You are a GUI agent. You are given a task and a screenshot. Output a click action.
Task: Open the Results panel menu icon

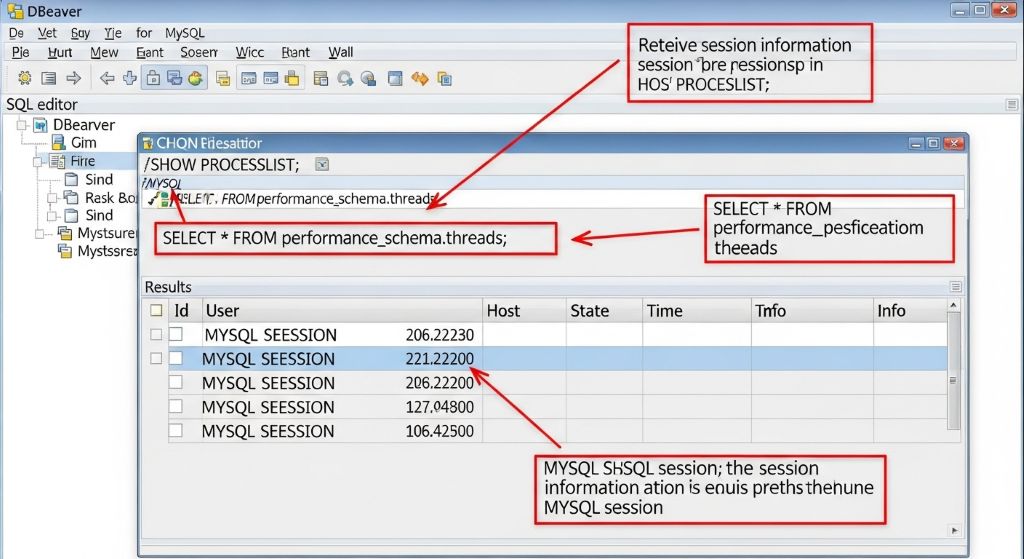tap(956, 287)
